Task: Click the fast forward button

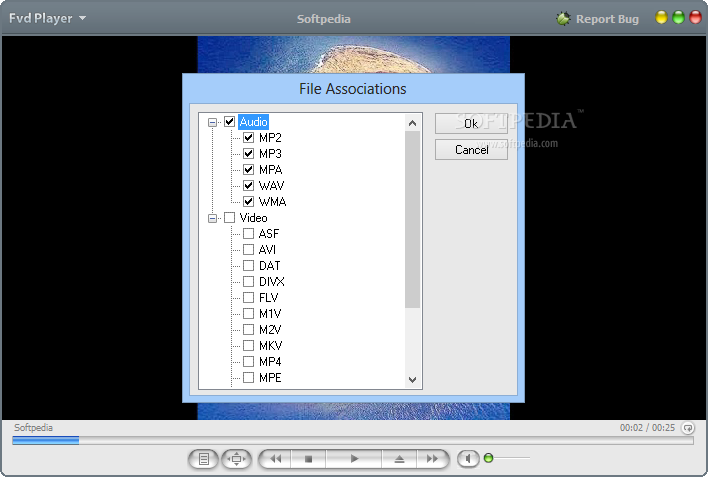Action: (433, 459)
